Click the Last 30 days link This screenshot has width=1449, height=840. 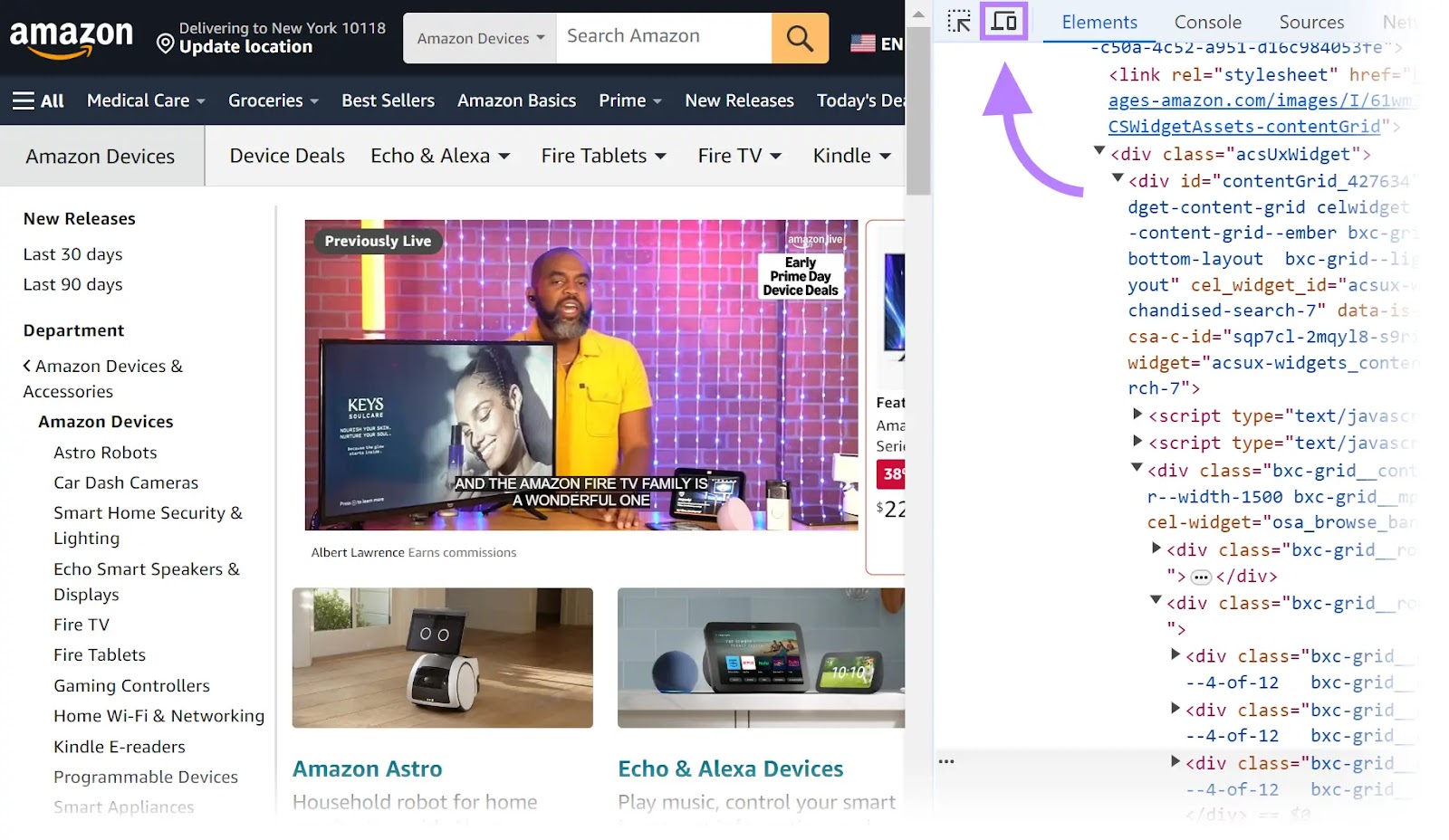pyautogui.click(x=72, y=254)
